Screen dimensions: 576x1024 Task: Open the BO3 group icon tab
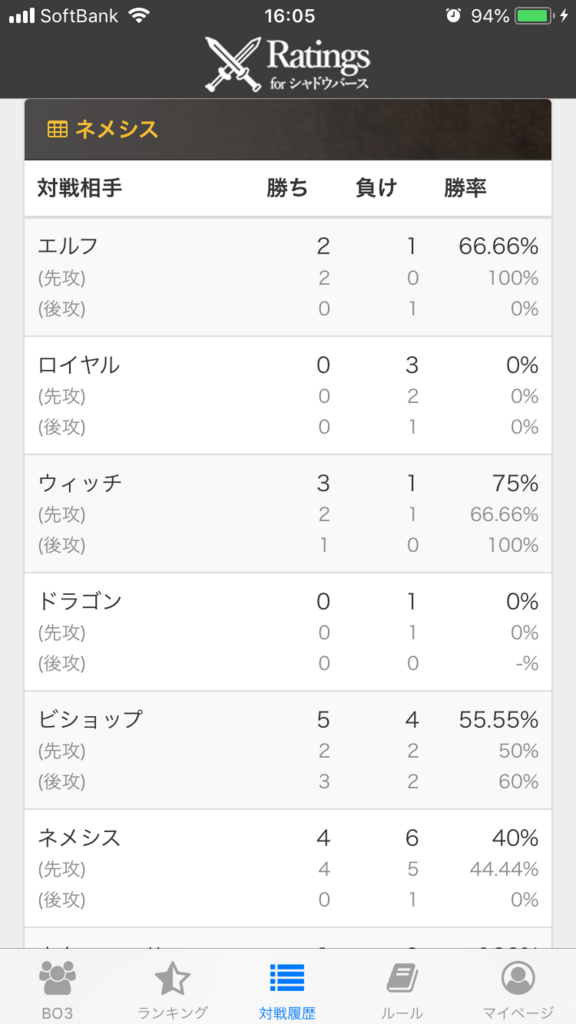(57, 978)
